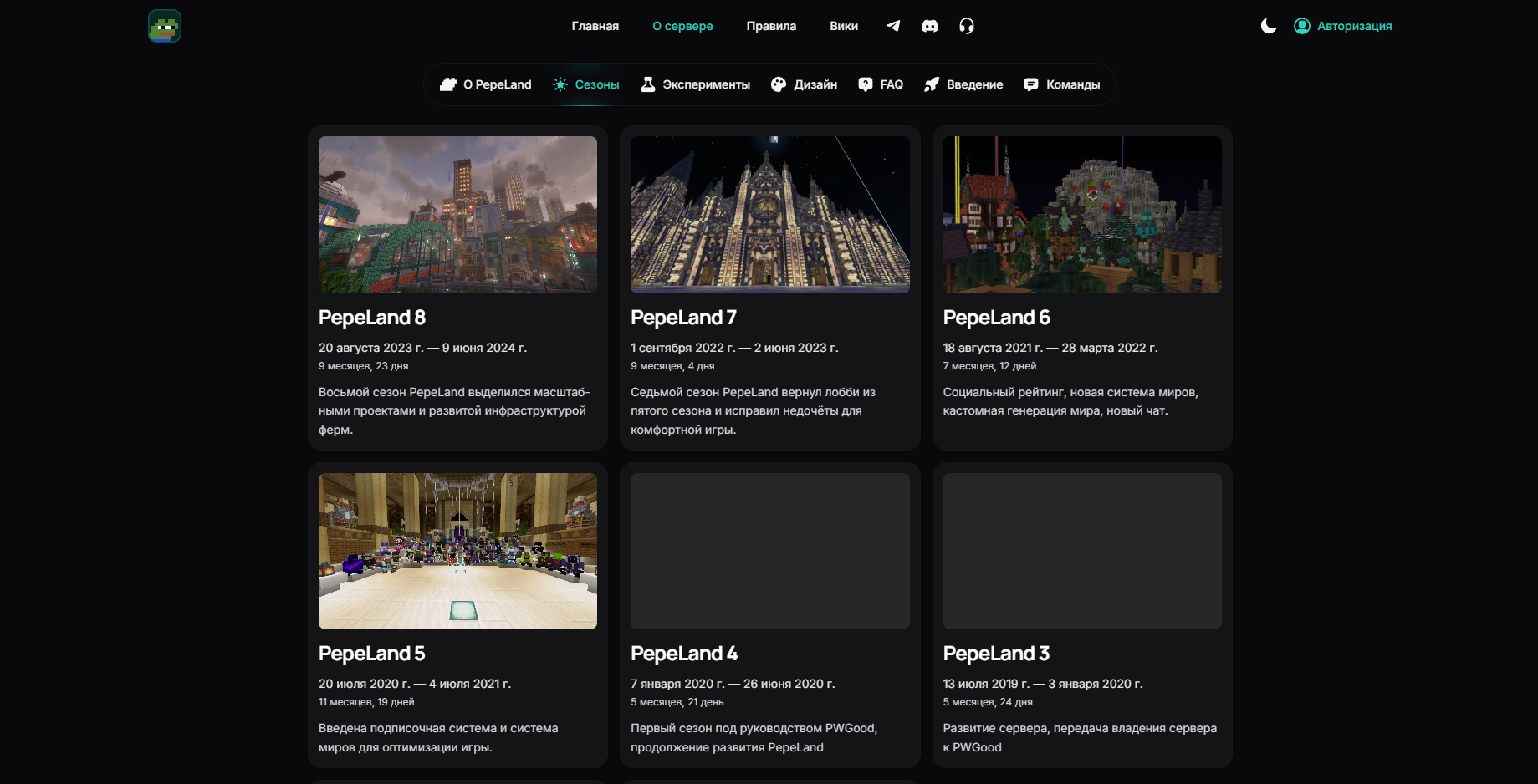The width and height of the screenshot is (1538, 784).
Task: Go to the Главная page
Action: (595, 26)
